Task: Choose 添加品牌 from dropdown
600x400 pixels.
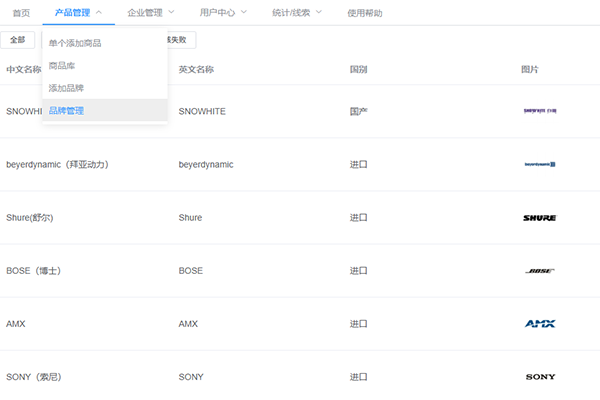Action: pos(105,88)
